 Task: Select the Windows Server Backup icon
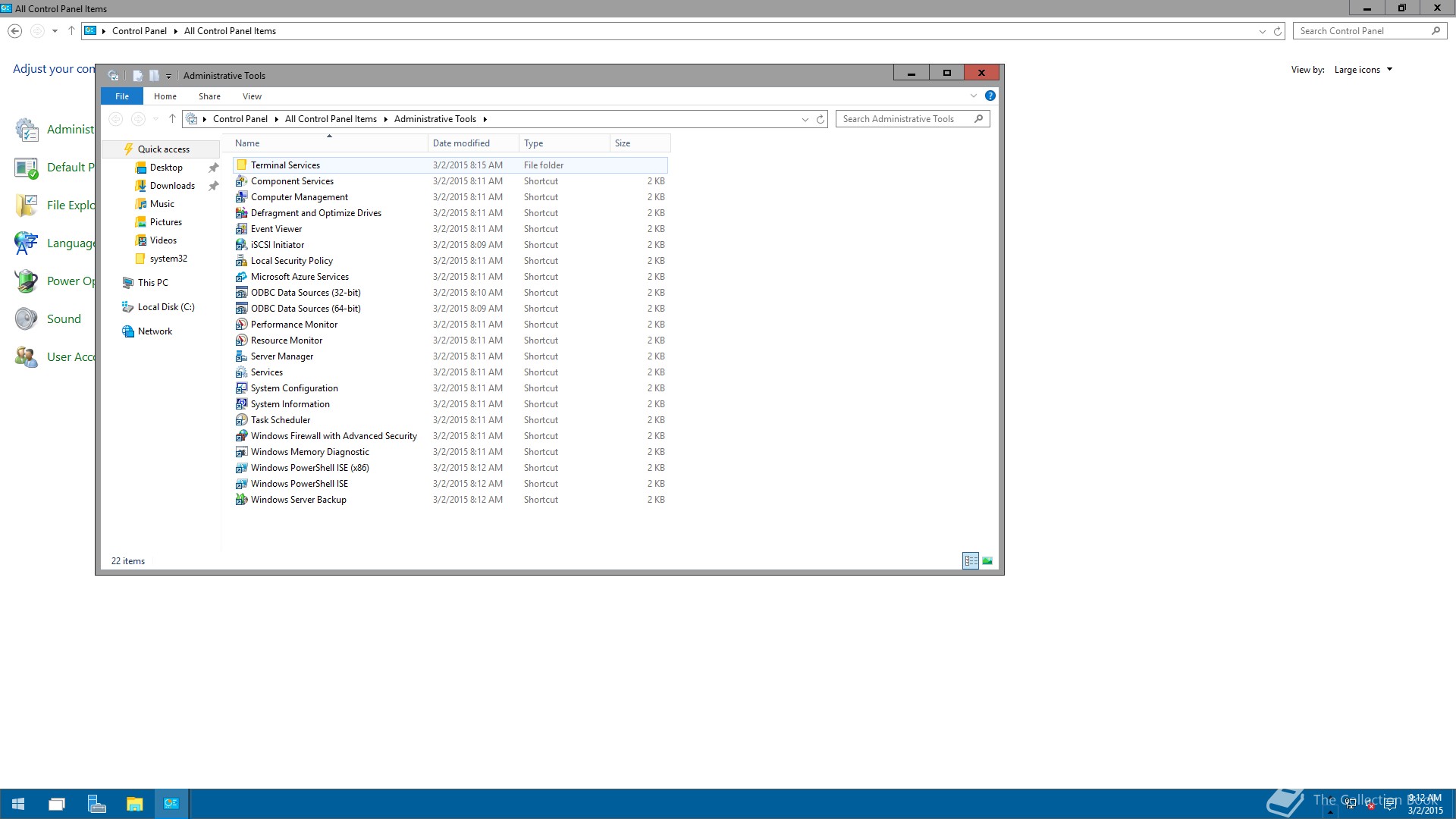(x=241, y=500)
